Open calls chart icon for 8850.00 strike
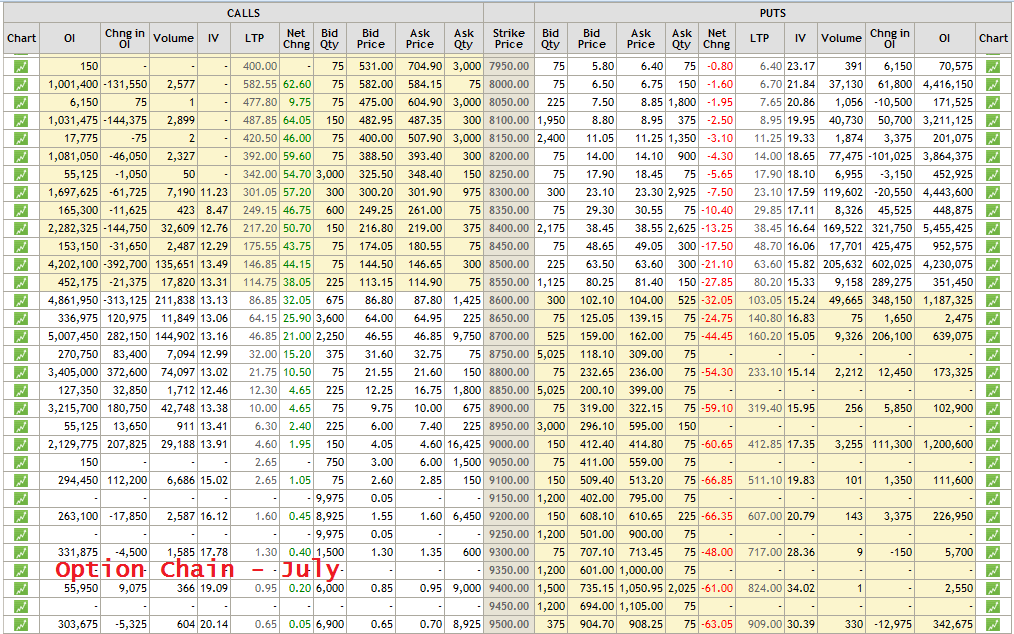Viewport: 1014px width, 634px height. (21, 390)
